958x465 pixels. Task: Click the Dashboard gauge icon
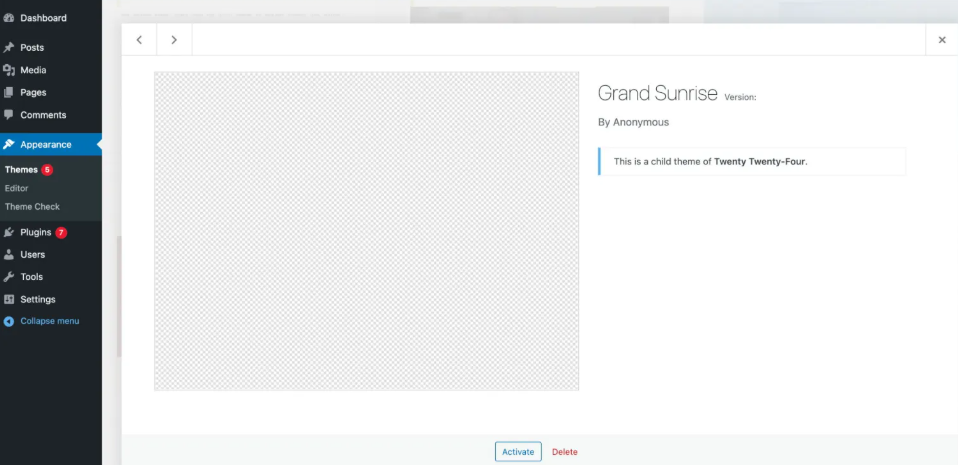[9, 18]
